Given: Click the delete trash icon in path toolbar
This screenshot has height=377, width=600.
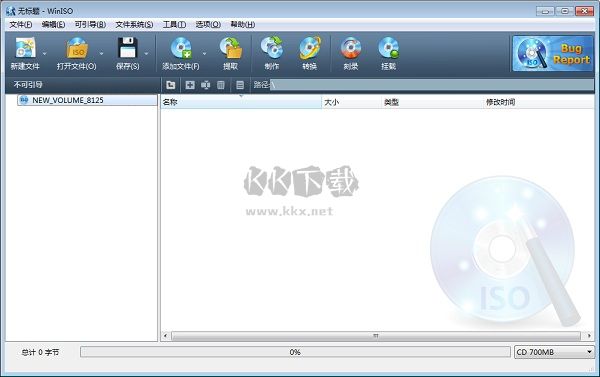Looking at the screenshot, I should [221, 85].
